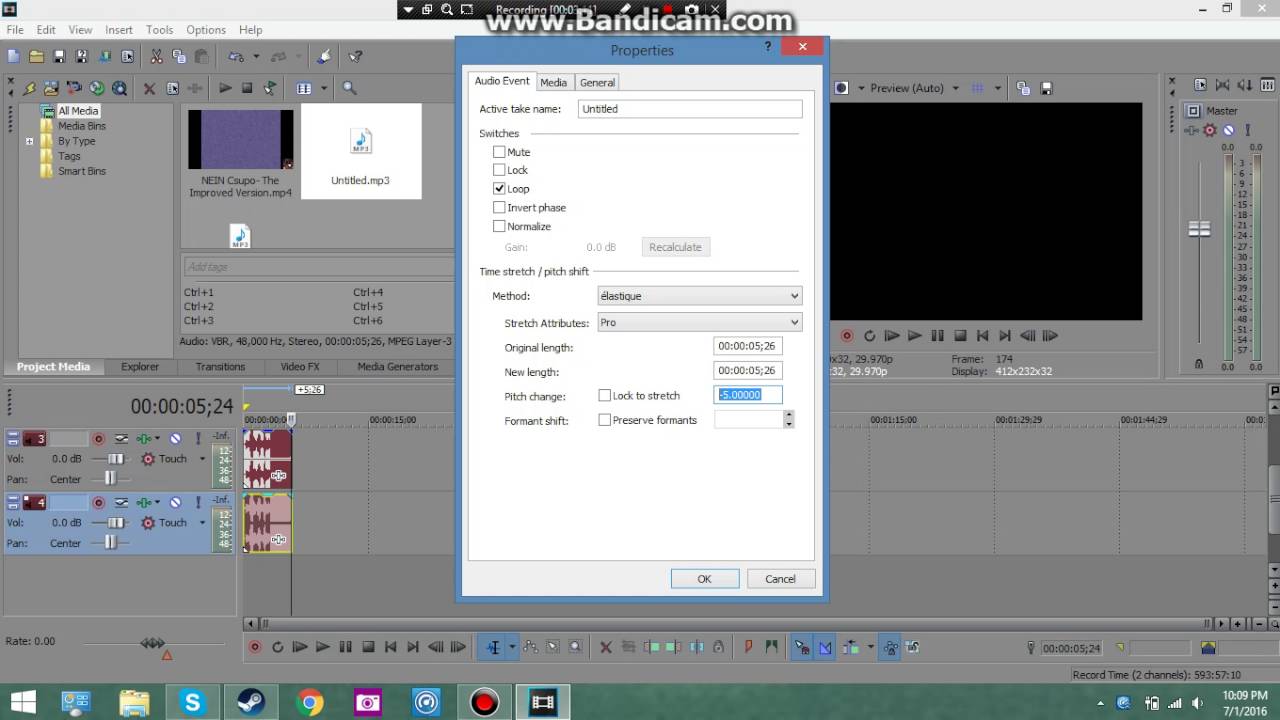Image resolution: width=1280 pixels, height=720 pixels.
Task: Click the Insert Region green flags icon
Action: pyautogui.click(x=771, y=647)
